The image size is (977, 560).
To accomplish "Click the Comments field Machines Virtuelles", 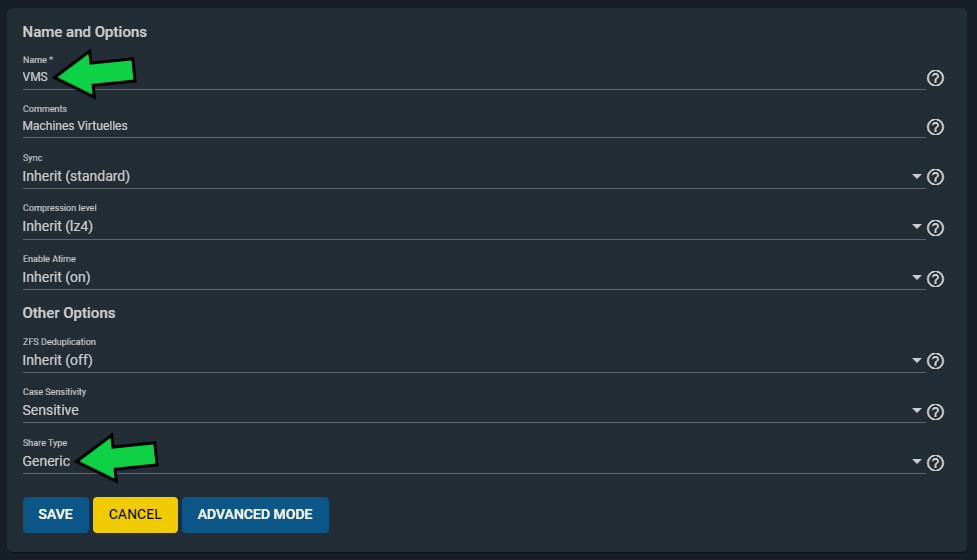I will click(x=474, y=126).
